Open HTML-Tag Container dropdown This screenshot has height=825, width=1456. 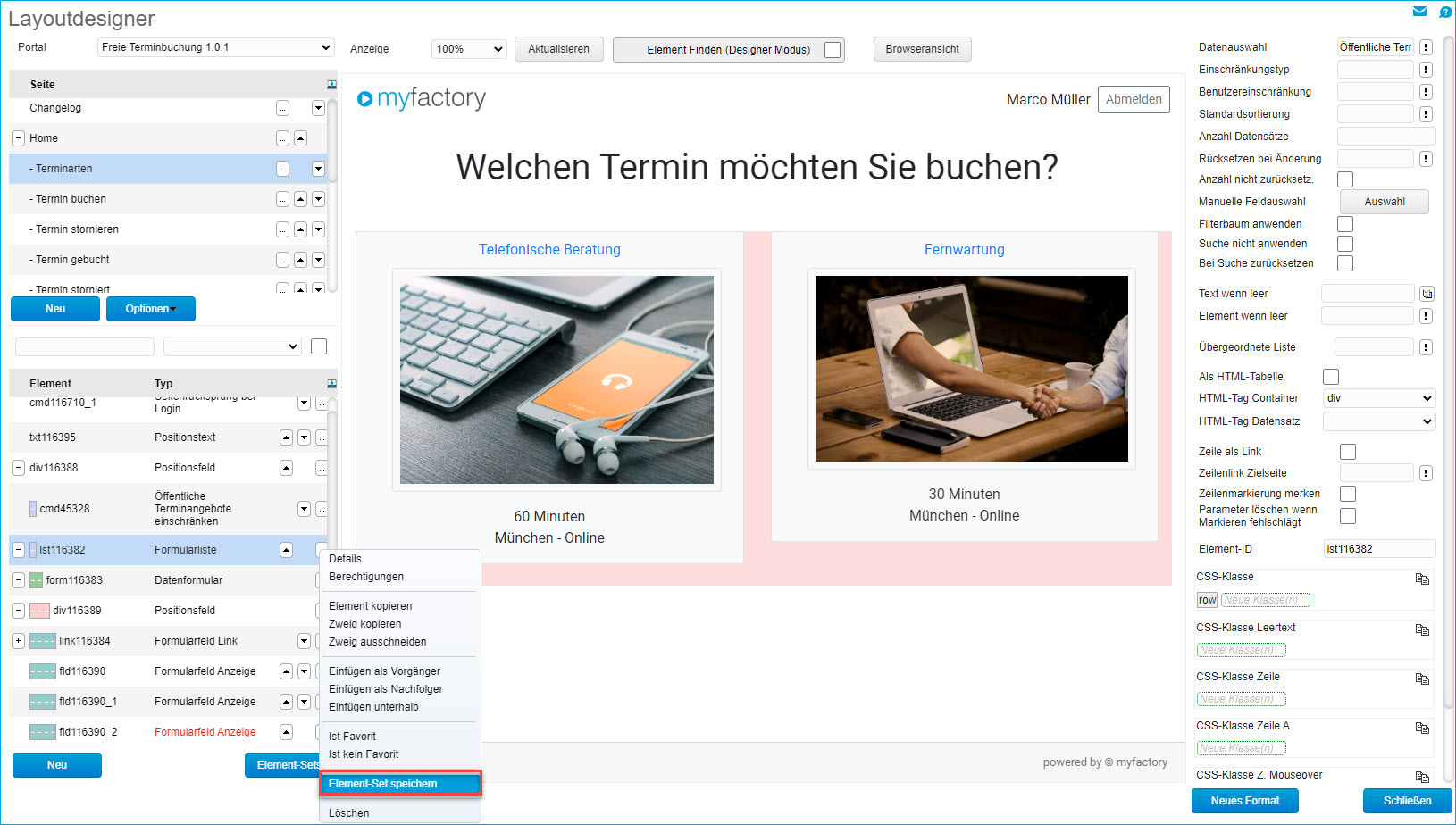pyautogui.click(x=1379, y=398)
